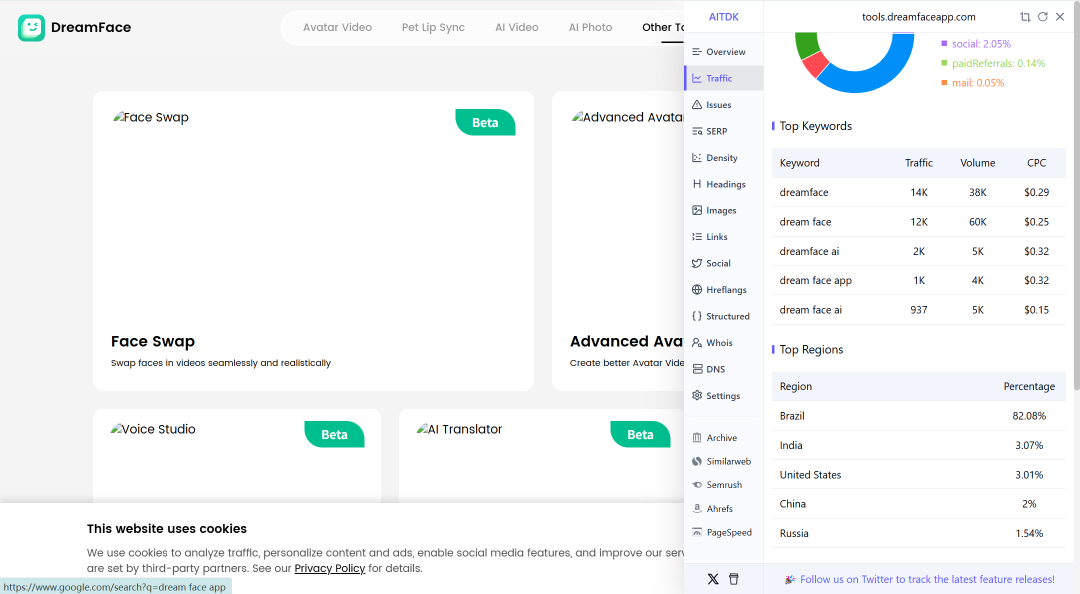Open the AI Translator card
This screenshot has height=594, width=1080.
(x=541, y=456)
